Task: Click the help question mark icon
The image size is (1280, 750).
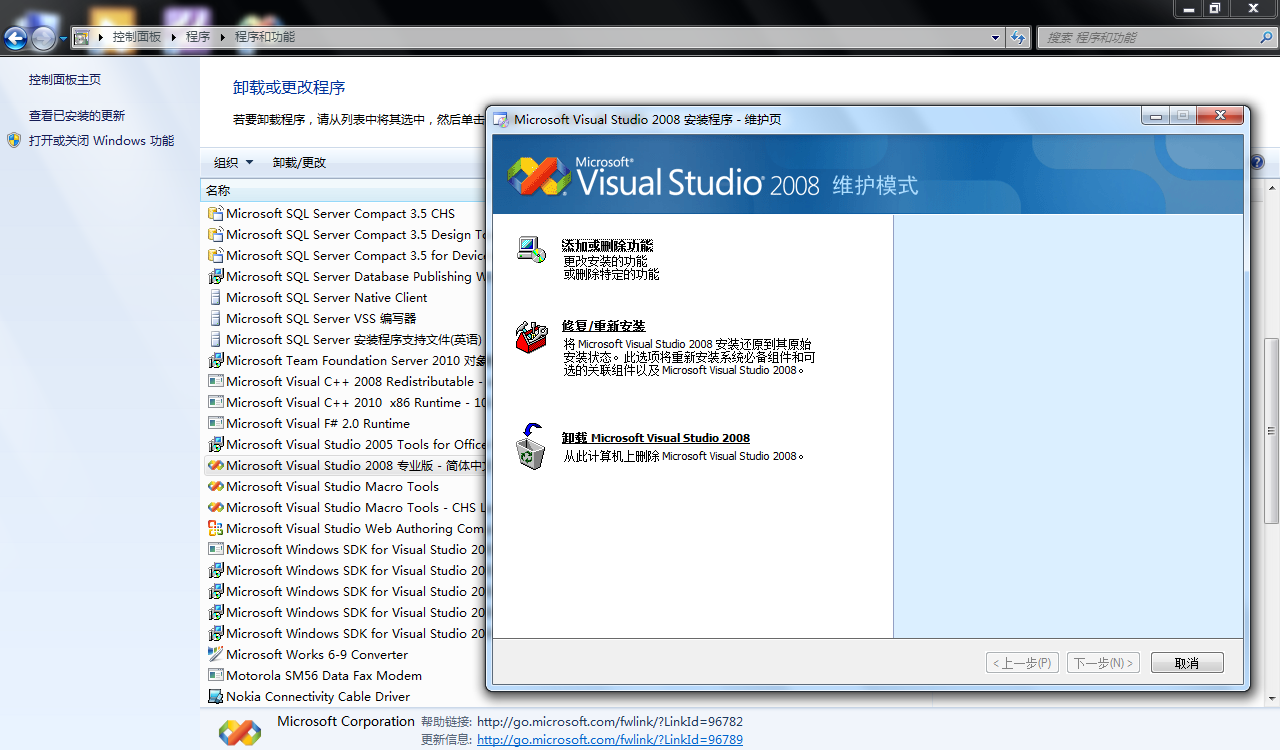Action: tap(1257, 162)
